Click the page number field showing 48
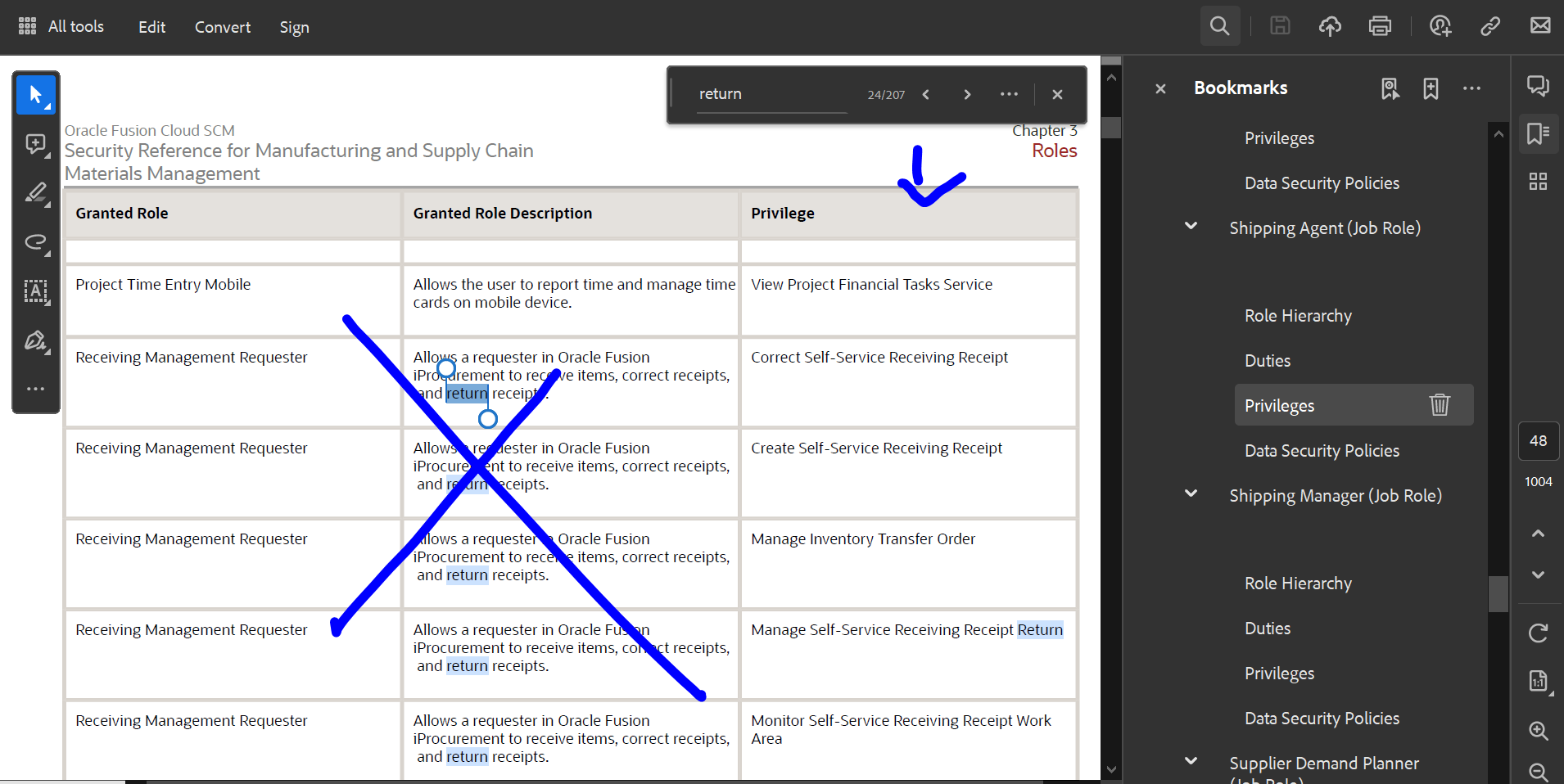Screen dimensions: 1564x784 point(1539,441)
